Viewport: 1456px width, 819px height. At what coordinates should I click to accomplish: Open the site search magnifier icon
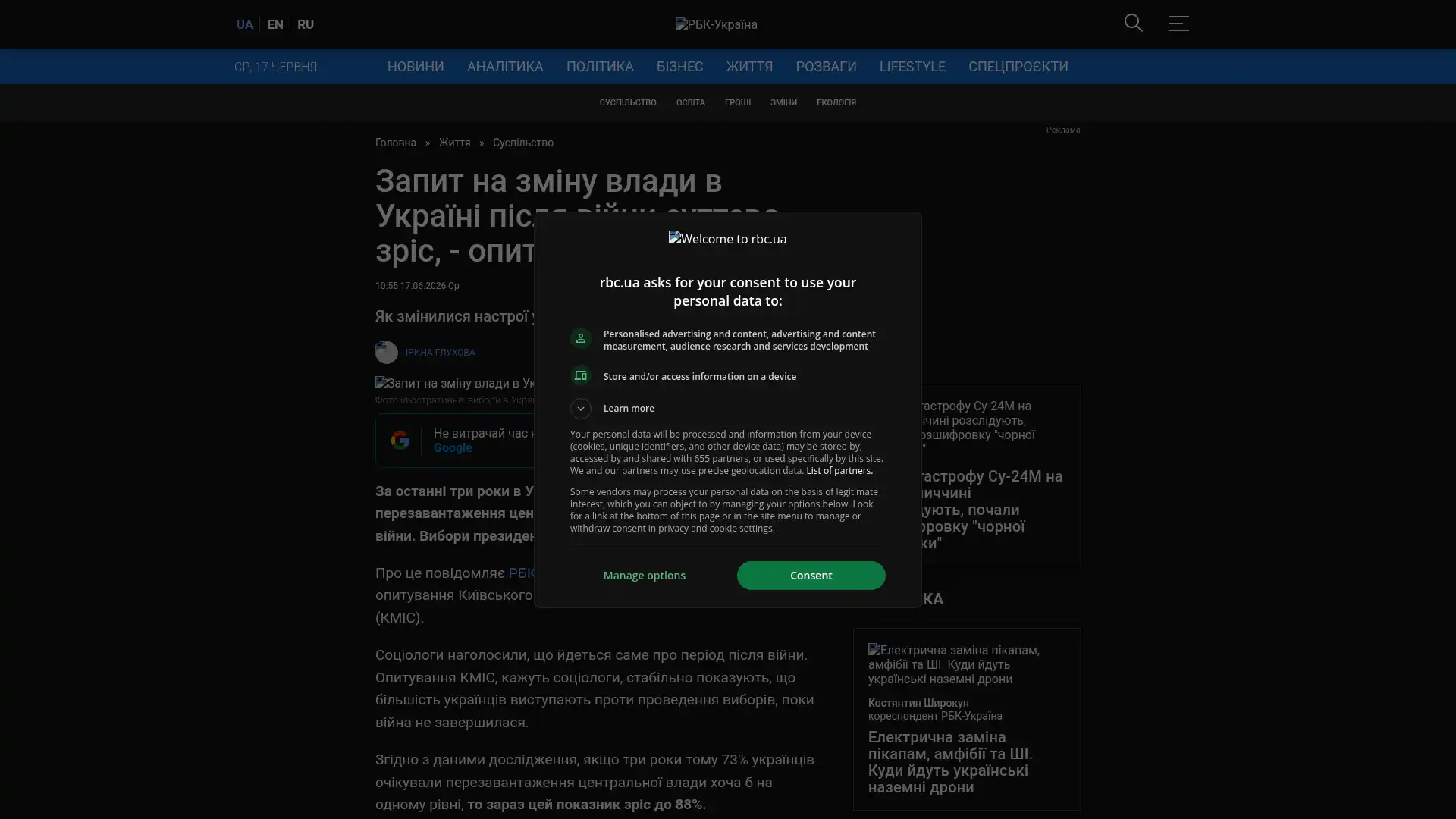coord(1133,23)
